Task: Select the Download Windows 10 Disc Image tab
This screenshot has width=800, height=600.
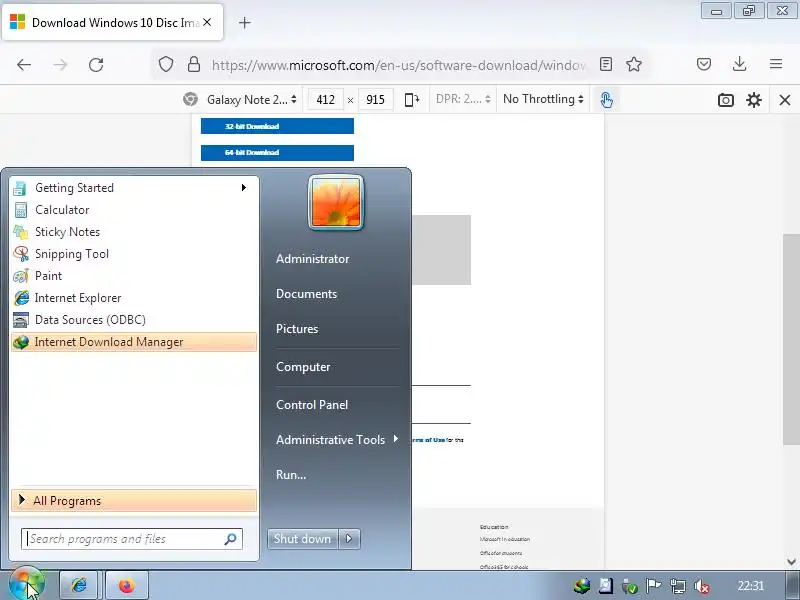Action: pos(112,22)
